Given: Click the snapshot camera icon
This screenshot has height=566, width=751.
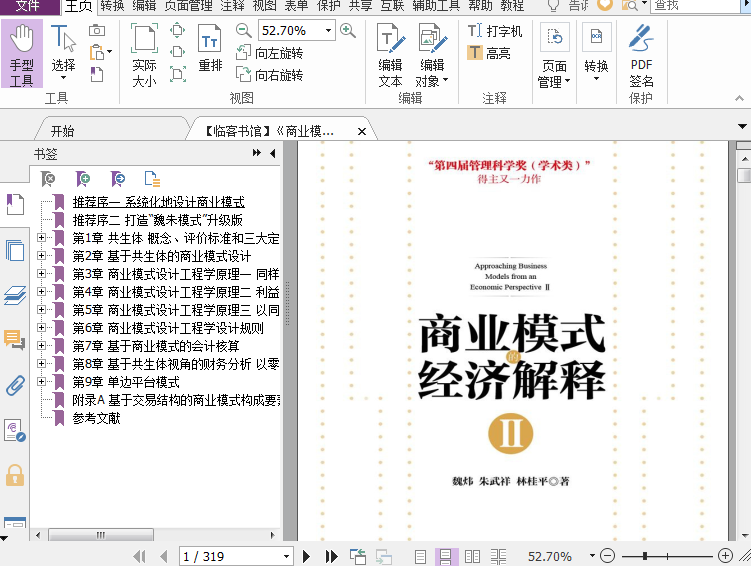Looking at the screenshot, I should pos(97,31).
